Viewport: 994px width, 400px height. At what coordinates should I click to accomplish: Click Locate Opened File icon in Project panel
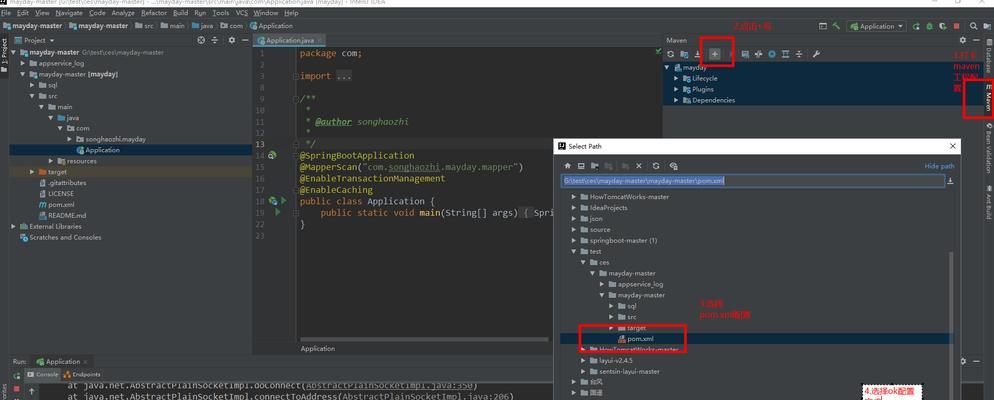(x=202, y=40)
